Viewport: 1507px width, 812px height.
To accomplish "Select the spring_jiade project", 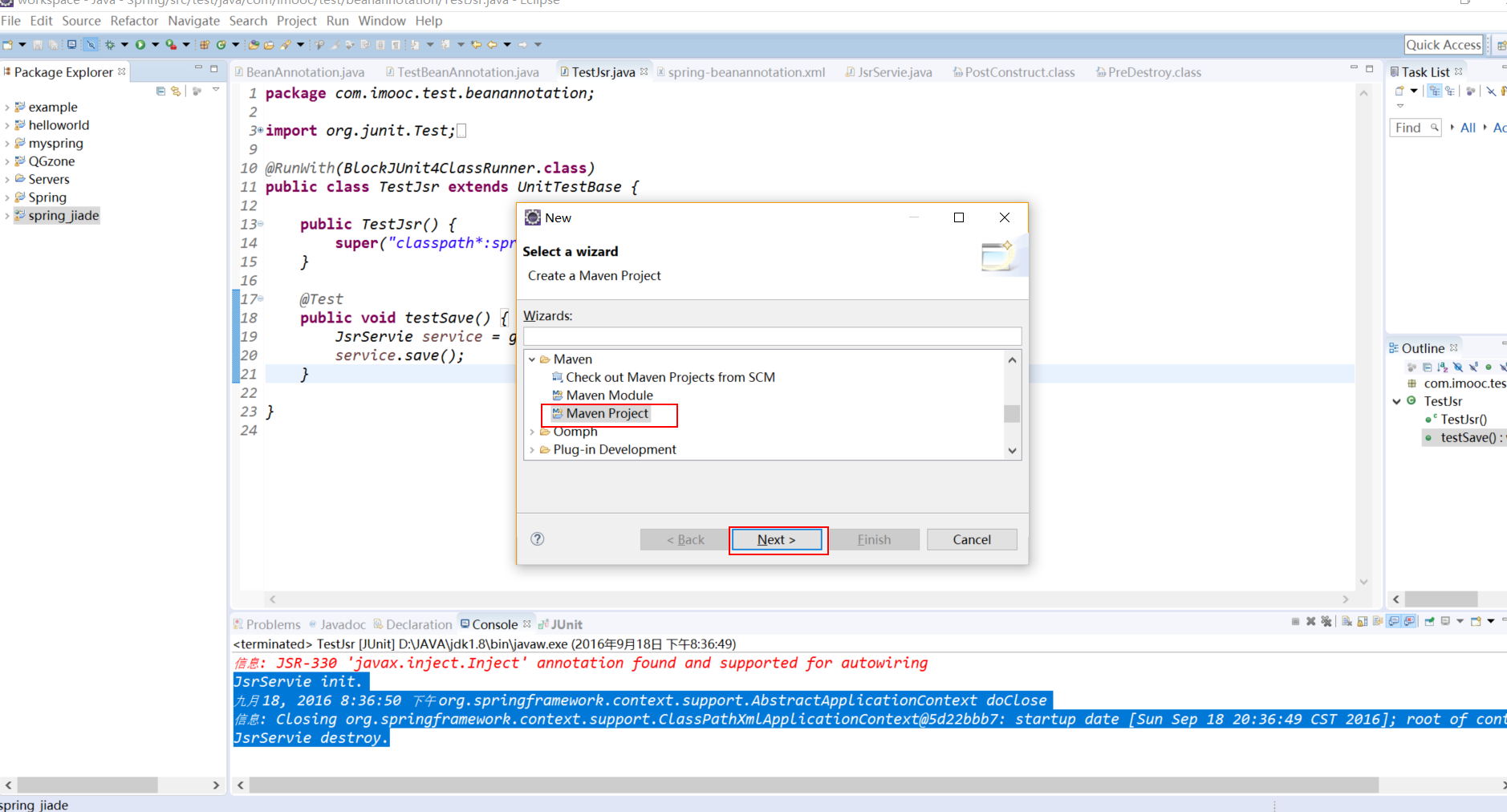I will coord(56,216).
